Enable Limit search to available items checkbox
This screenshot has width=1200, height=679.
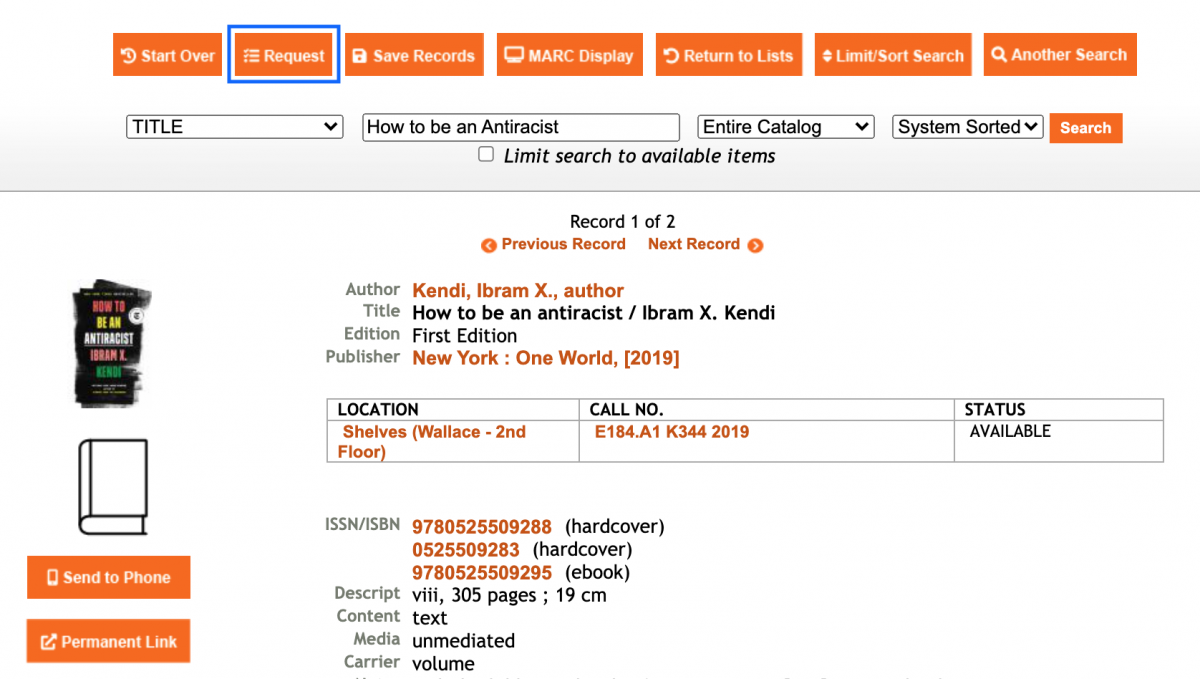(x=486, y=154)
